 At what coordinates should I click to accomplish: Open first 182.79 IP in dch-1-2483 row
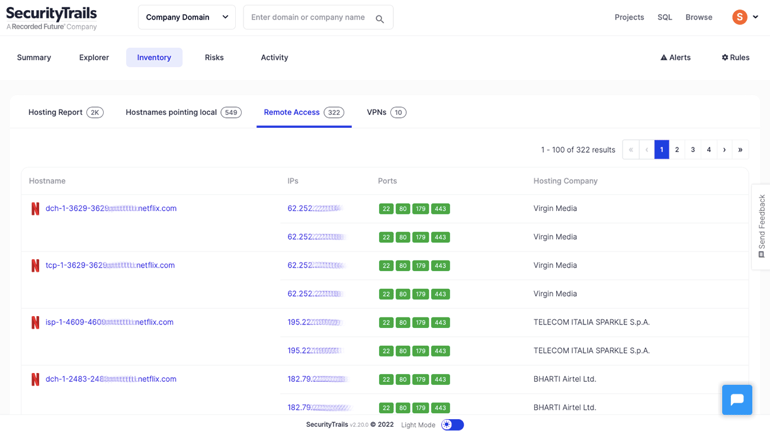coord(318,379)
